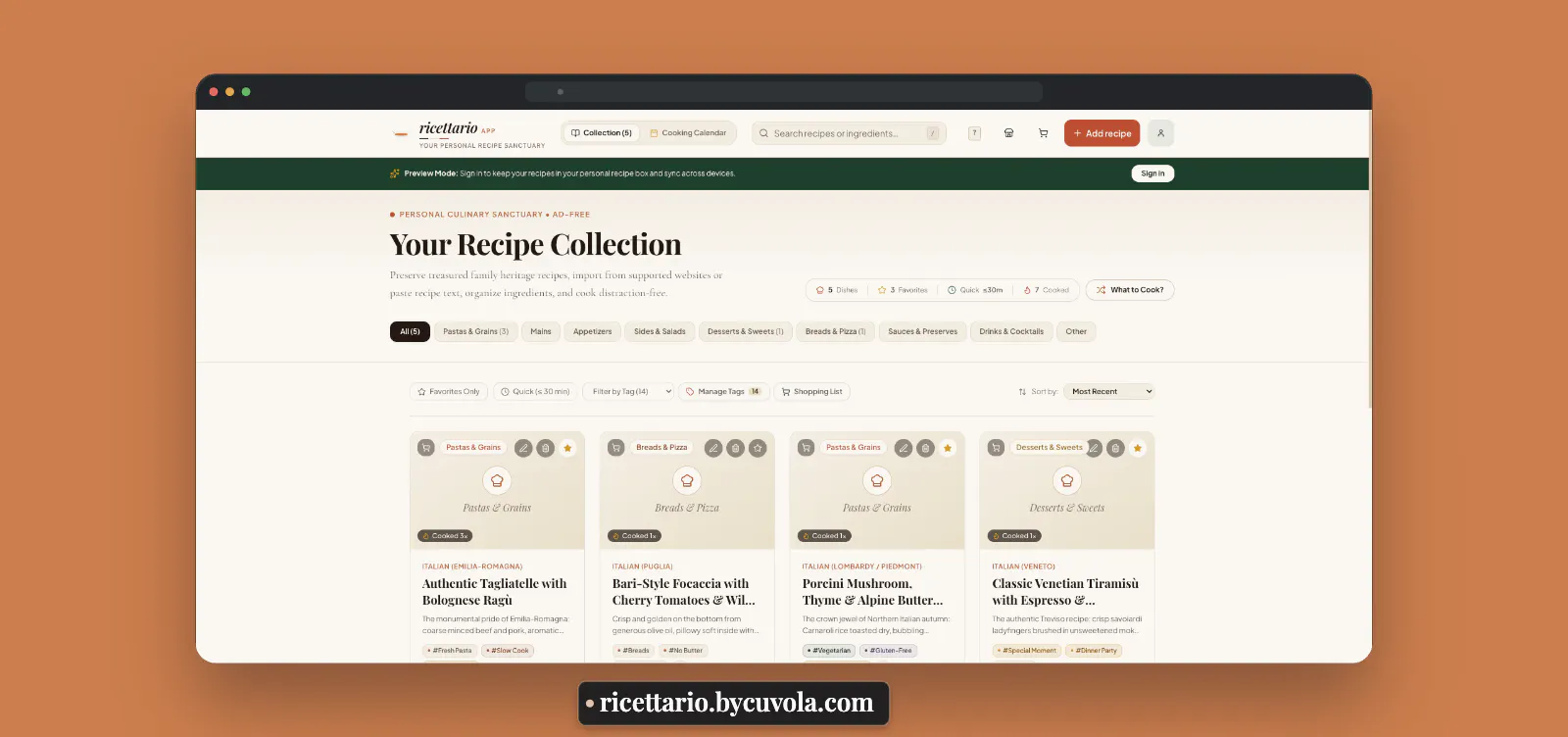Click the Add recipe button
This screenshot has width=1568, height=737.
coord(1102,133)
